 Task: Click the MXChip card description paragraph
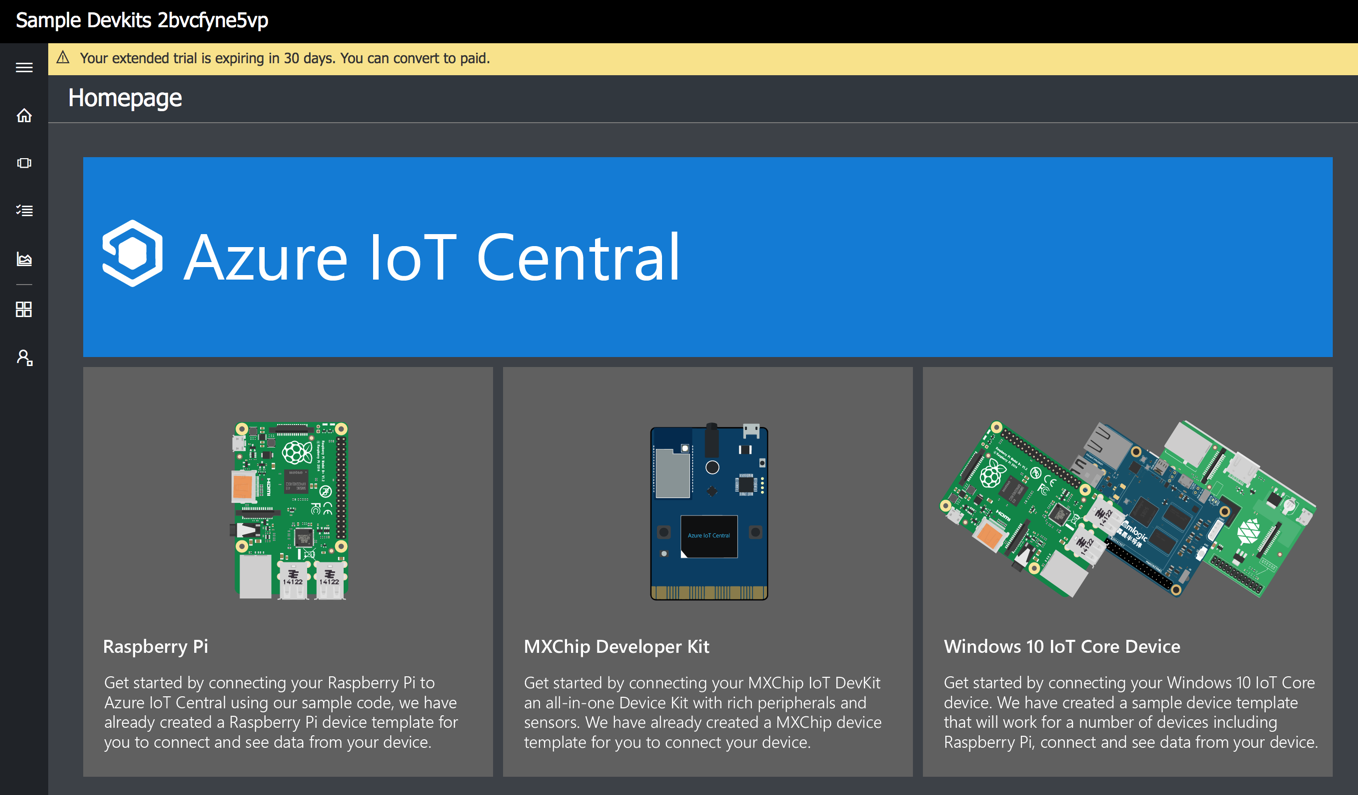click(x=703, y=712)
